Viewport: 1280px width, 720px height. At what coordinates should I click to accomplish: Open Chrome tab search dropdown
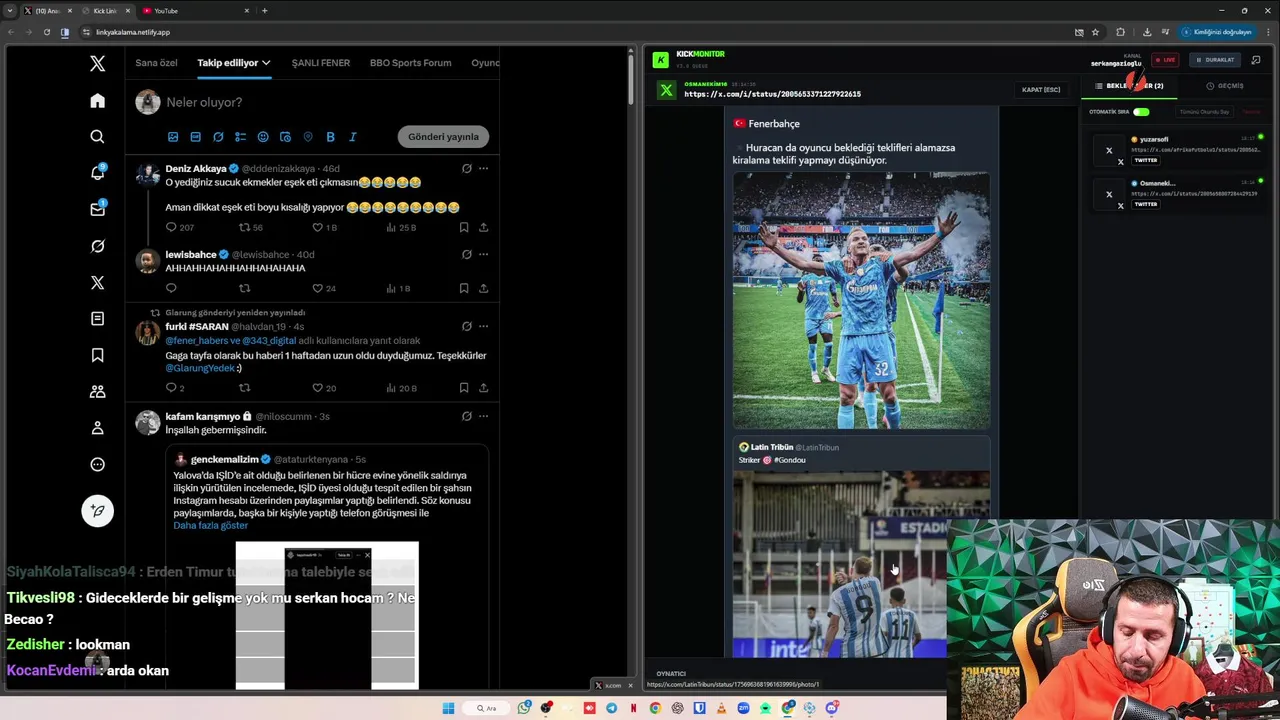click(x=10, y=10)
